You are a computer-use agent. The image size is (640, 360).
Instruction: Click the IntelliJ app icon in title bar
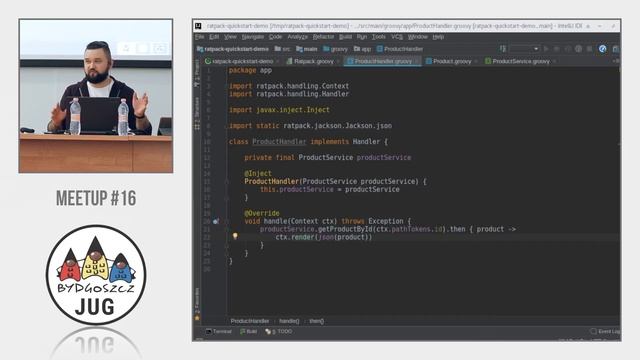point(198,26)
